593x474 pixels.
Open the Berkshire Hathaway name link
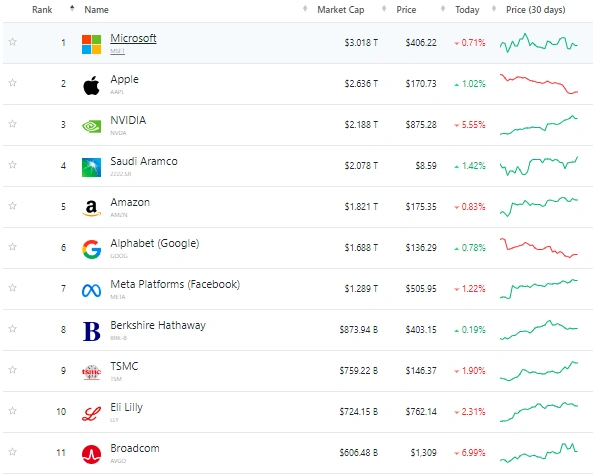158,325
